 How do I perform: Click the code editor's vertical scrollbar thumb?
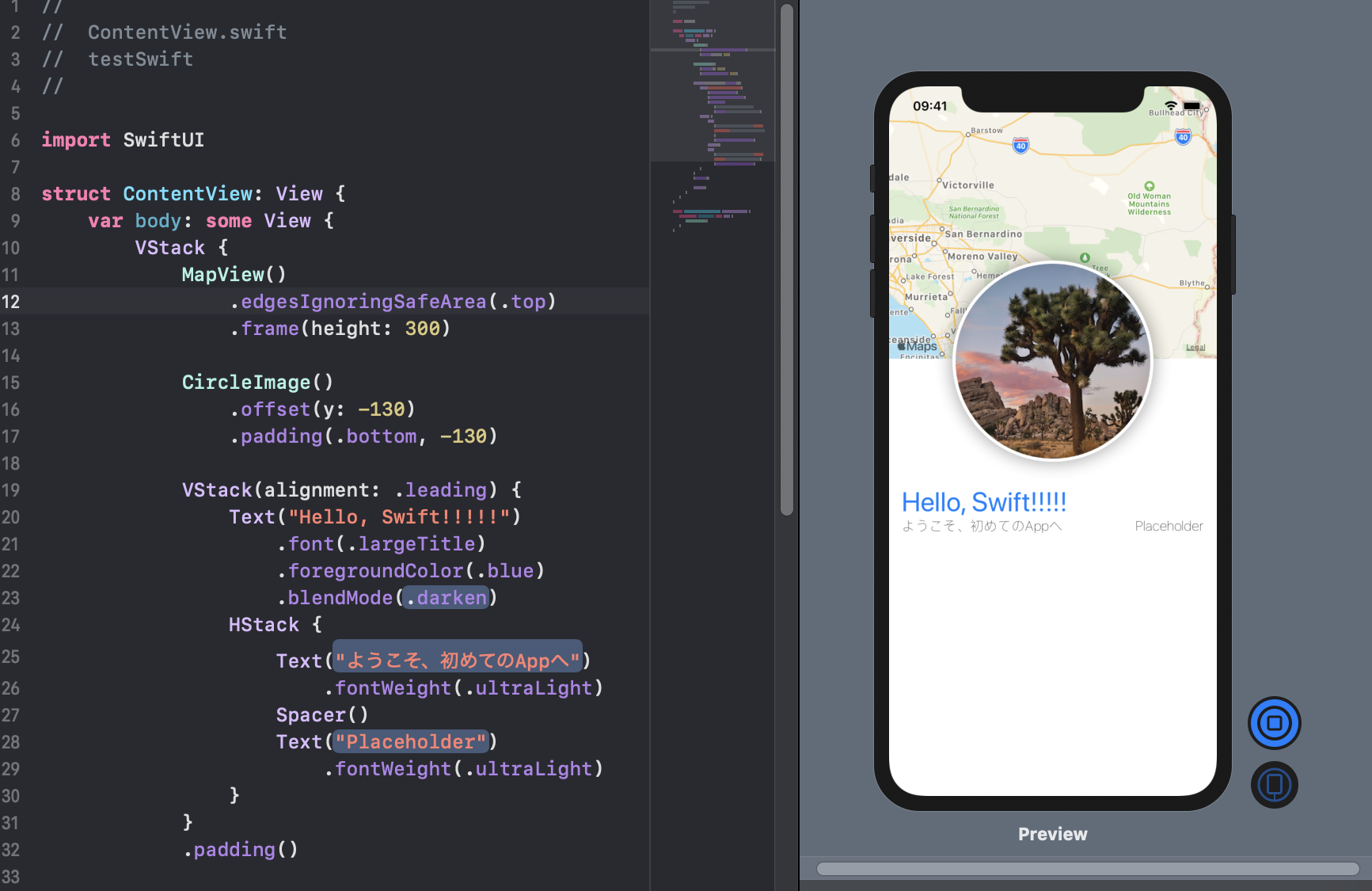787,261
